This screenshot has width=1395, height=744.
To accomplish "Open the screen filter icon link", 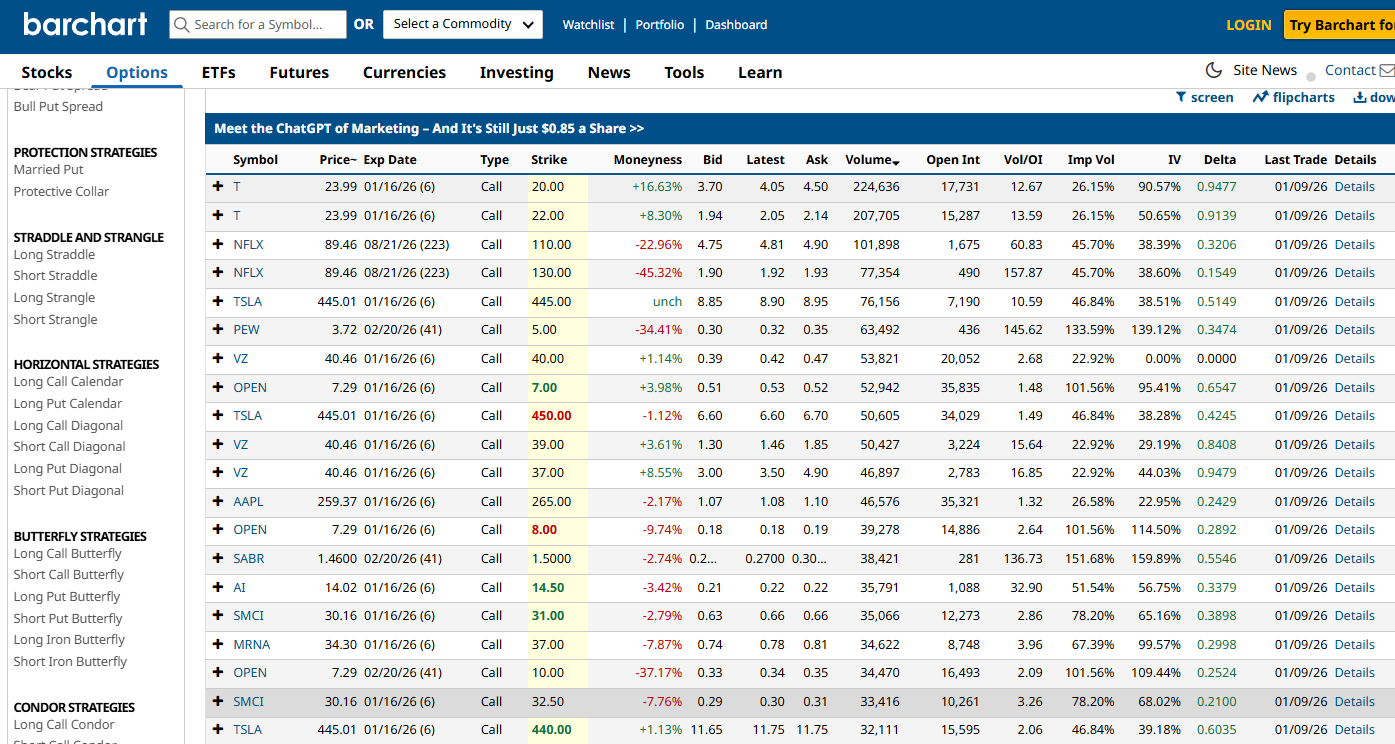I will pyautogui.click(x=1204, y=97).
